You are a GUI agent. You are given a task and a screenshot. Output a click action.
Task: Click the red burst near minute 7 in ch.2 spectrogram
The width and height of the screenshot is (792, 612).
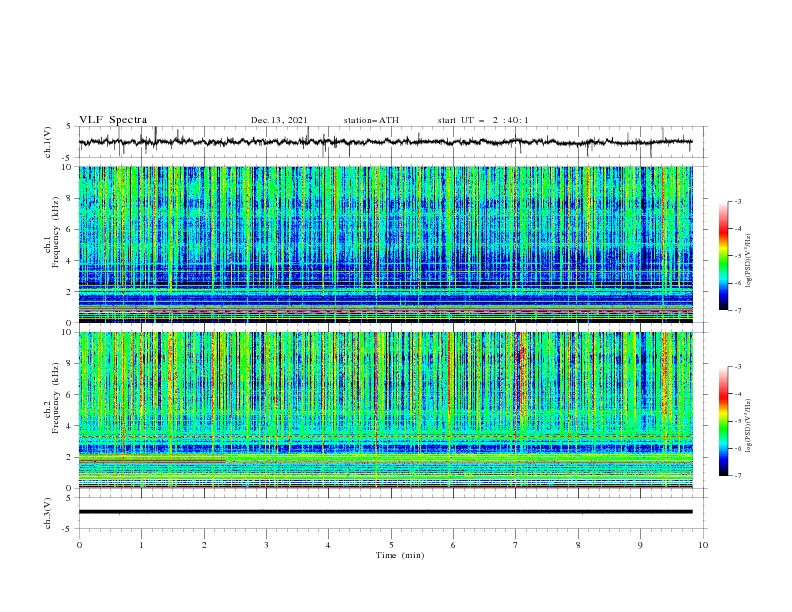(519, 374)
